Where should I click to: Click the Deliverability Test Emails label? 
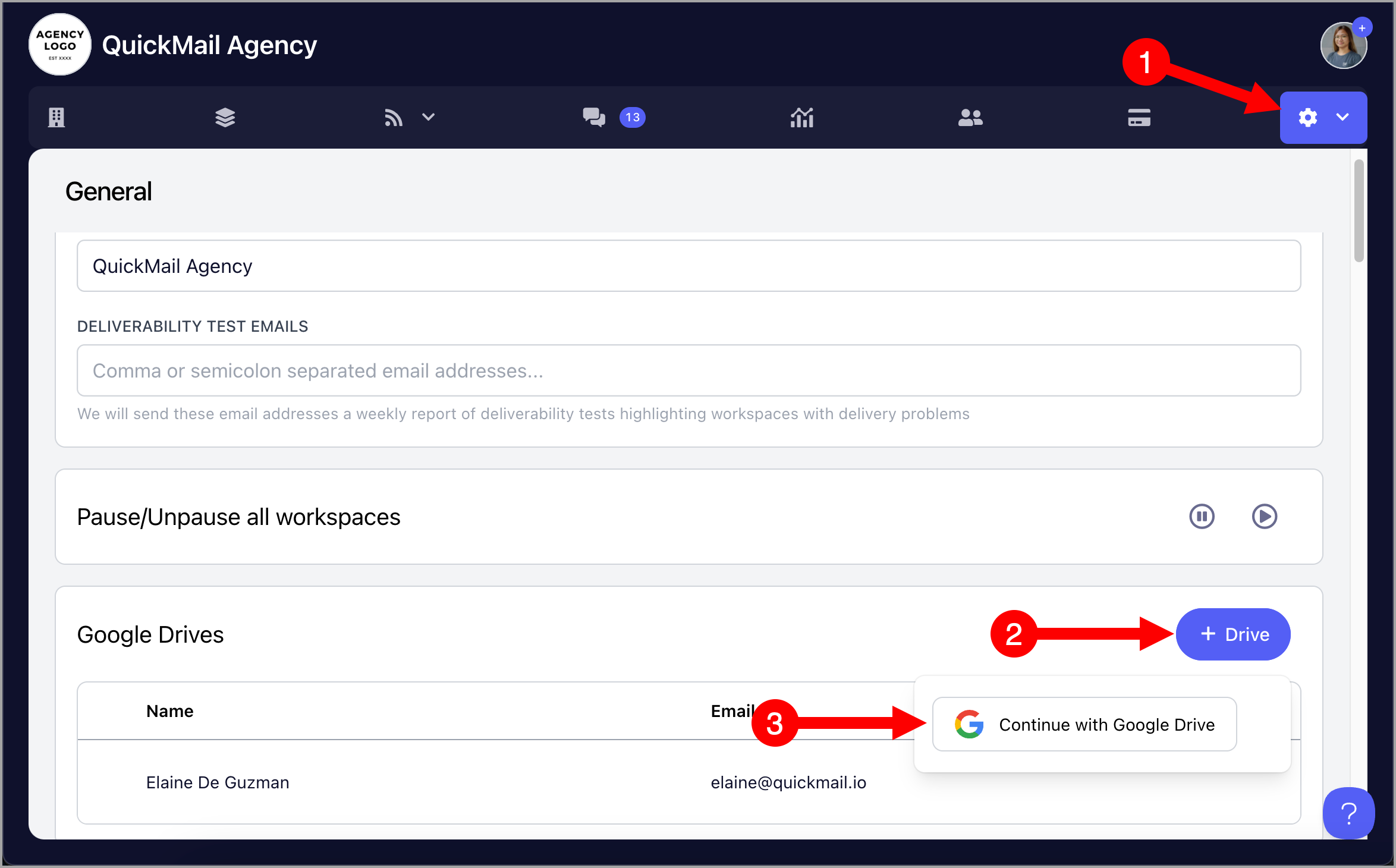tap(193, 326)
